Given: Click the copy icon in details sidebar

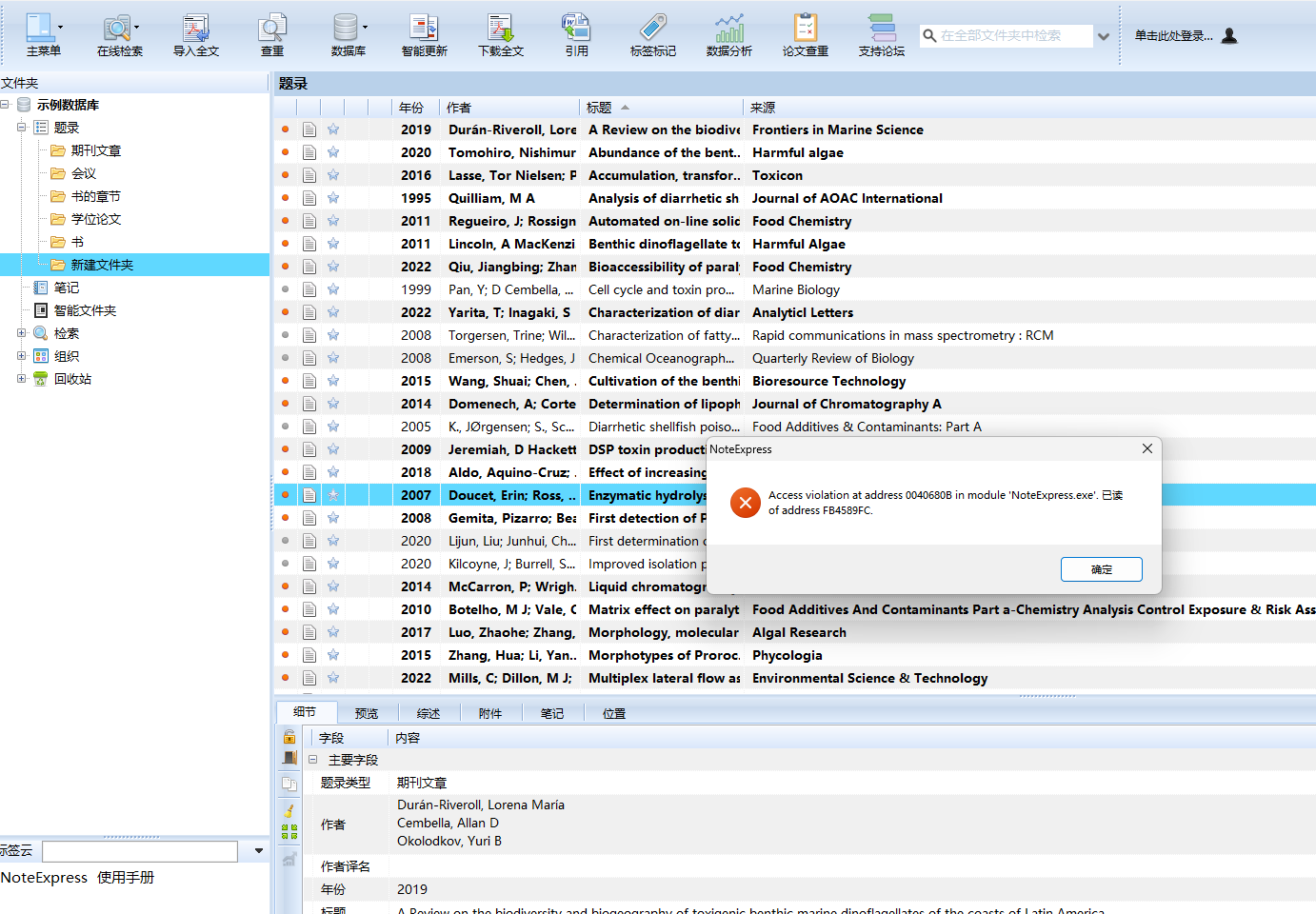Looking at the screenshot, I should [x=289, y=785].
